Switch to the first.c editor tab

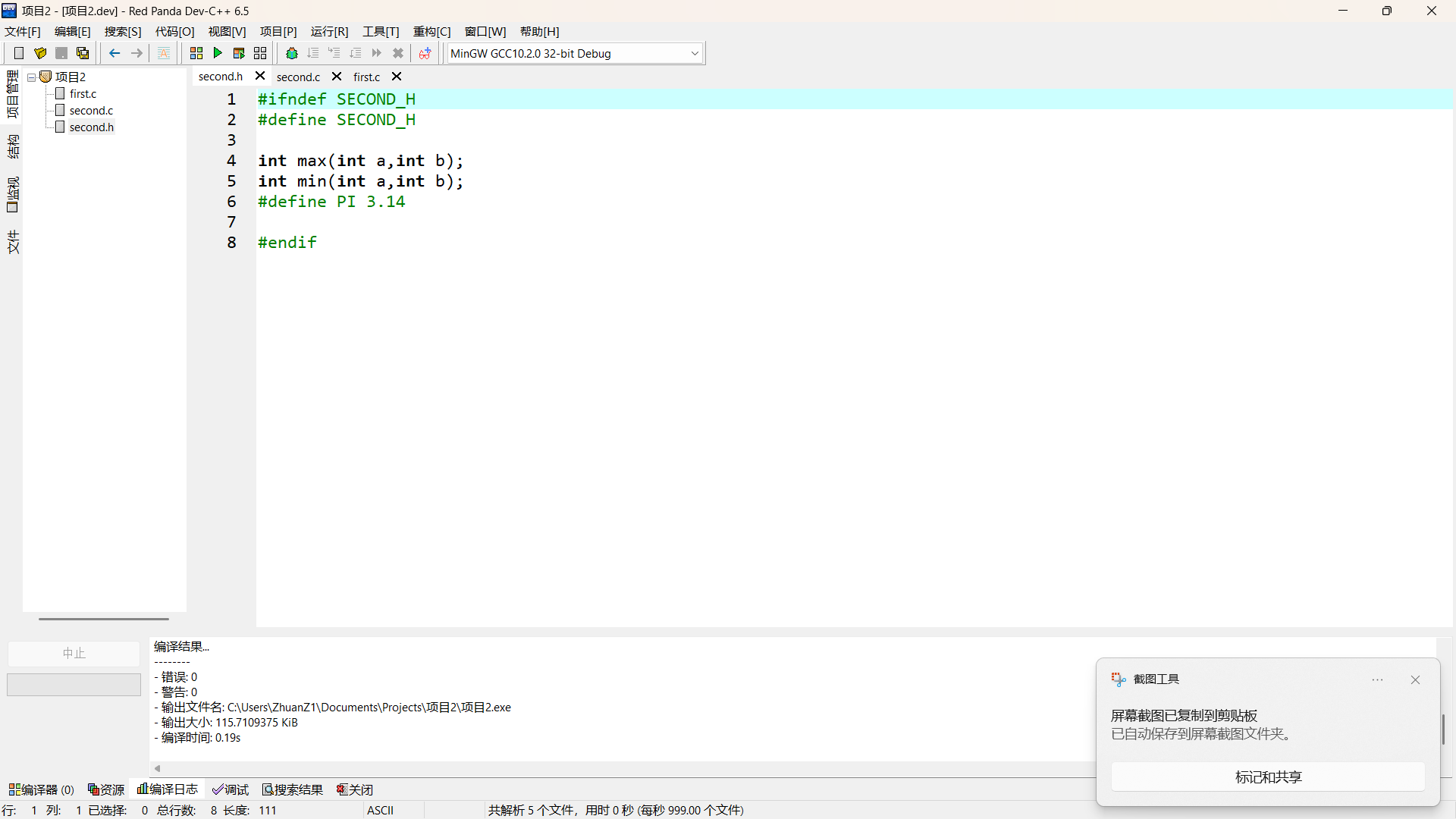click(x=367, y=77)
